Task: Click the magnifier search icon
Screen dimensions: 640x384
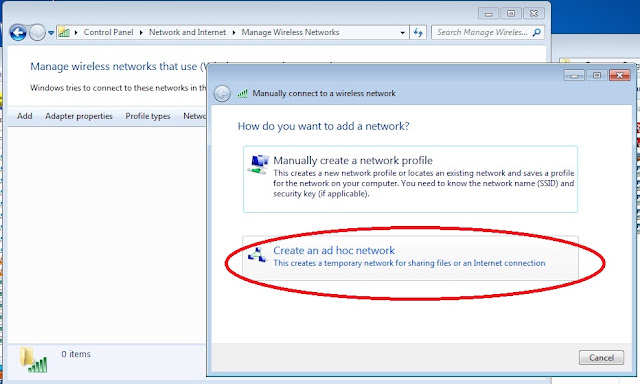Action: point(537,32)
